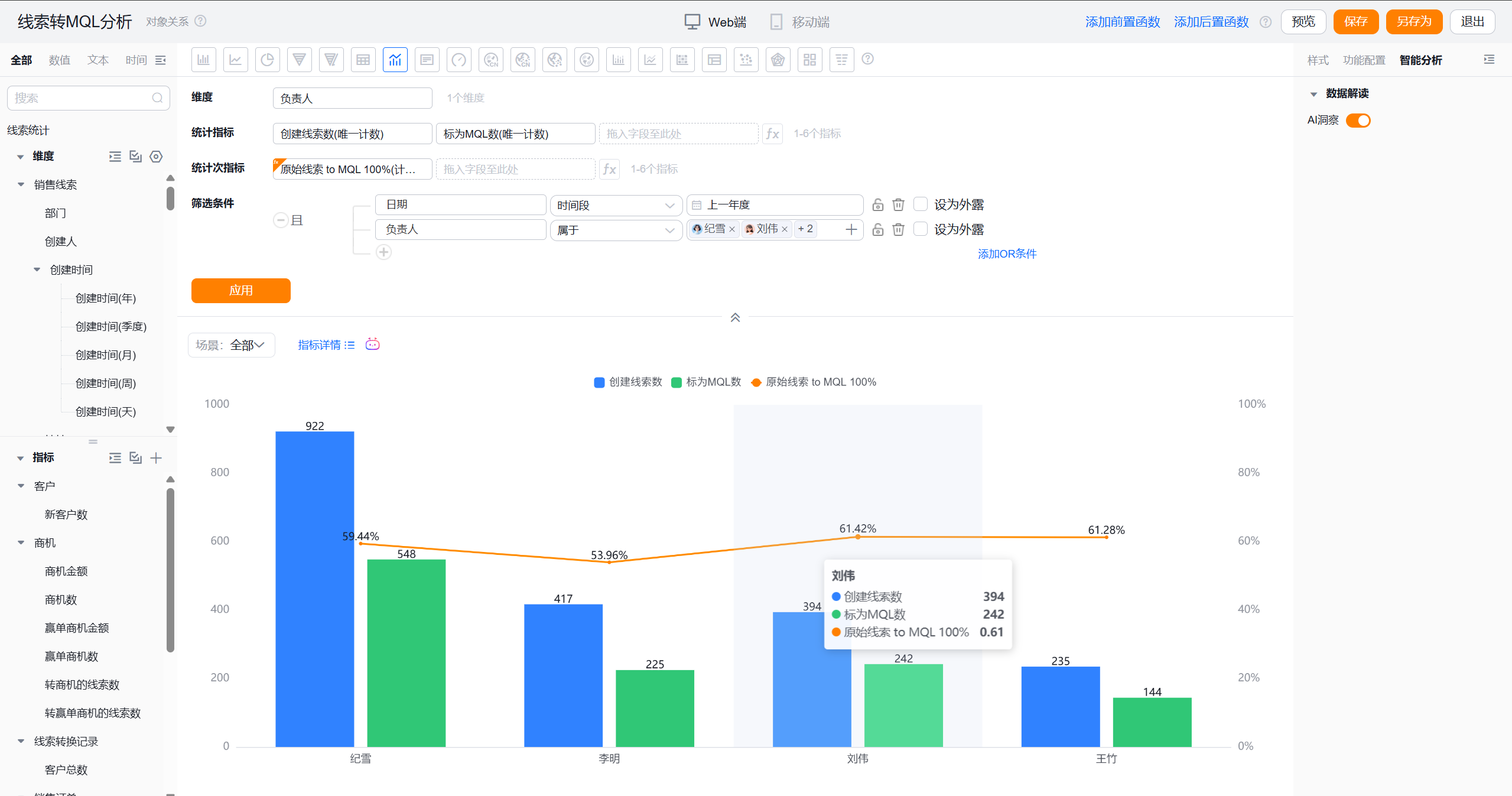Switch to the 样式 tab

tap(1318, 60)
